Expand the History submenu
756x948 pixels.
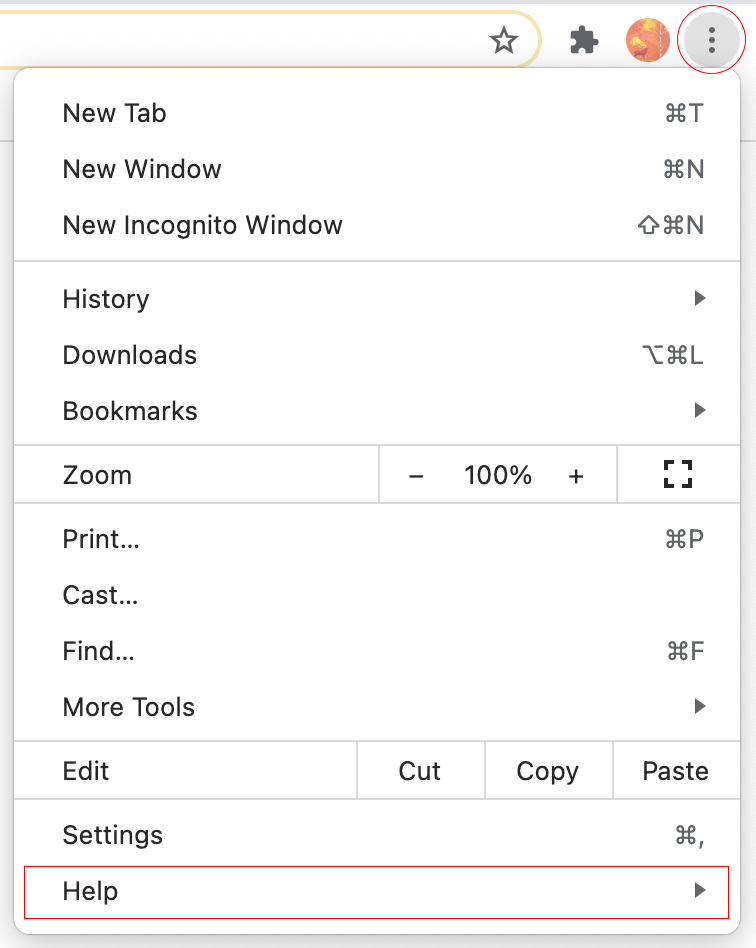tap(377, 298)
